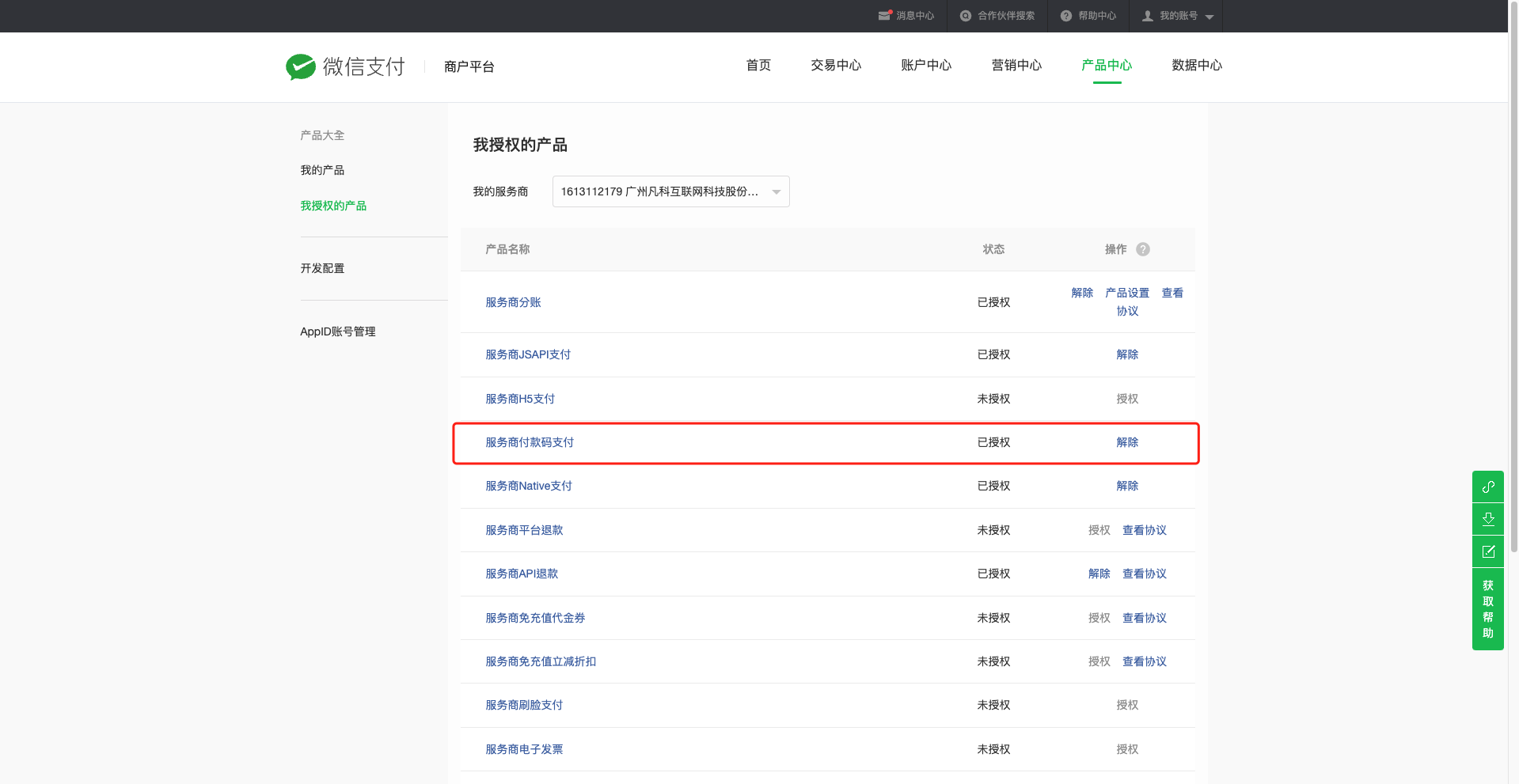The image size is (1519, 784).
Task: Click the green edit feedback icon
Action: pos(1488,551)
